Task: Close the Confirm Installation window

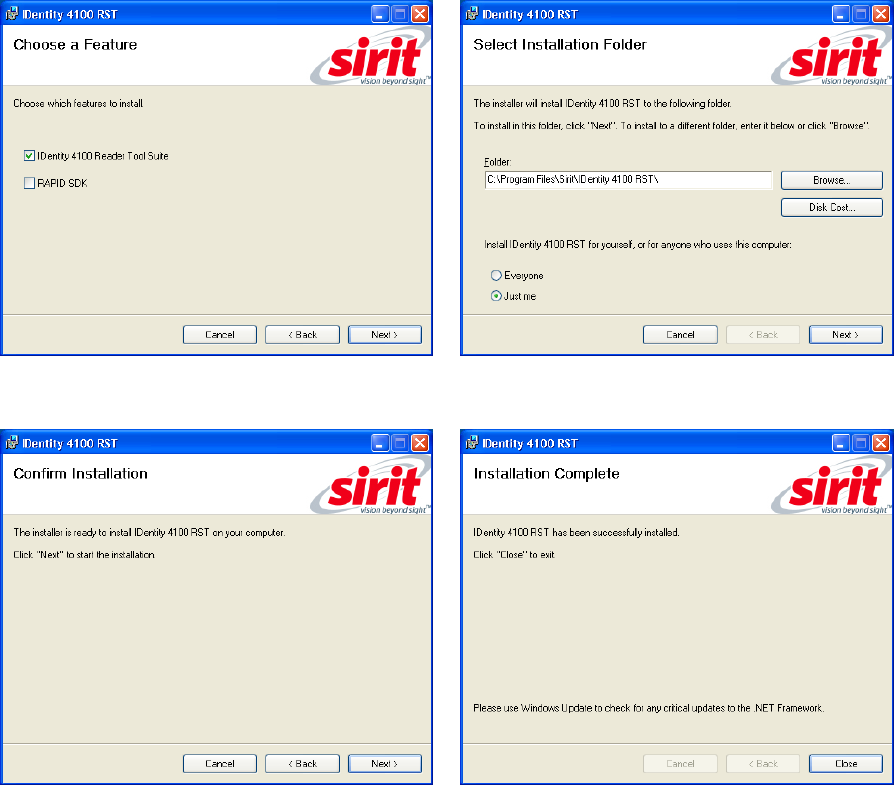Action: tap(420, 442)
